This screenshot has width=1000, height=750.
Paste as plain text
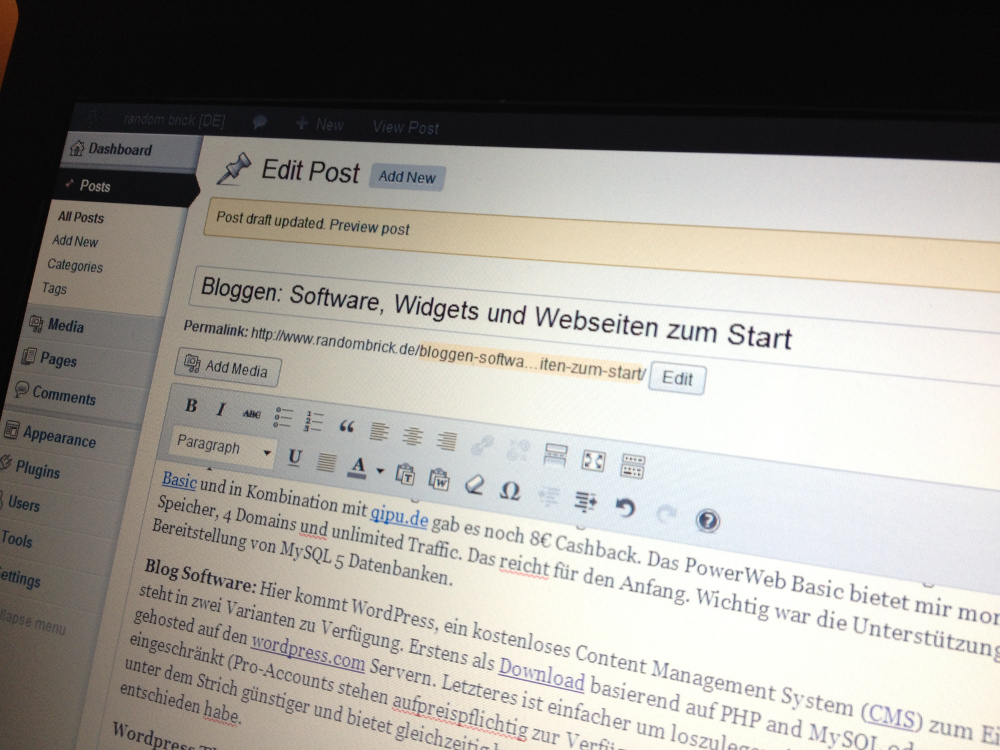tap(405, 474)
